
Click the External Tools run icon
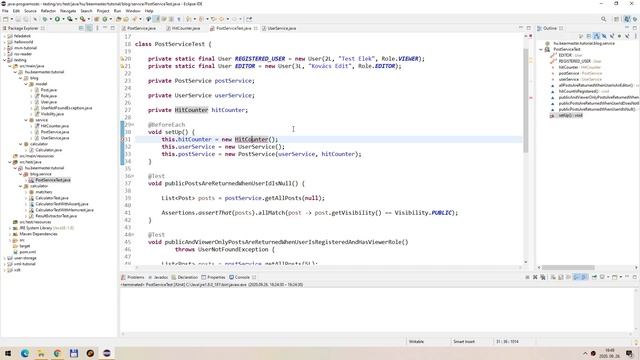(82, 19)
